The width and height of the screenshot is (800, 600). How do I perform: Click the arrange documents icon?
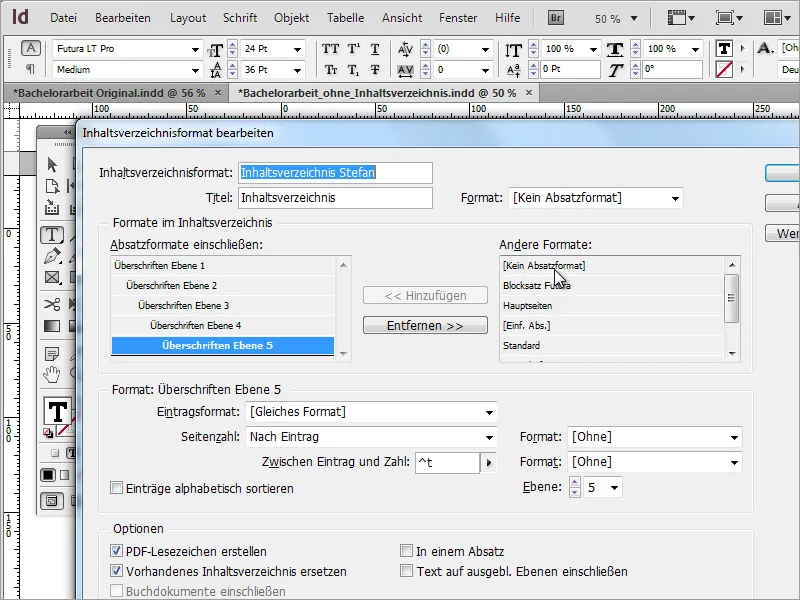777,18
